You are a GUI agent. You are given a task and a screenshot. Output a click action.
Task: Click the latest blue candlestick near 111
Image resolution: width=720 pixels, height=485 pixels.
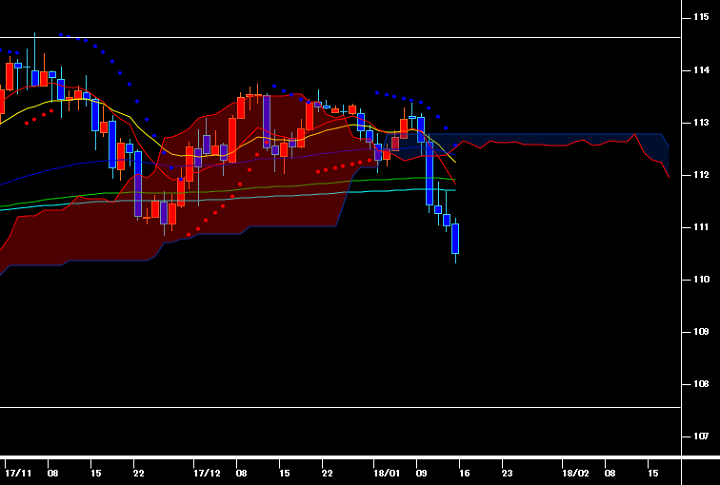pyautogui.click(x=455, y=238)
